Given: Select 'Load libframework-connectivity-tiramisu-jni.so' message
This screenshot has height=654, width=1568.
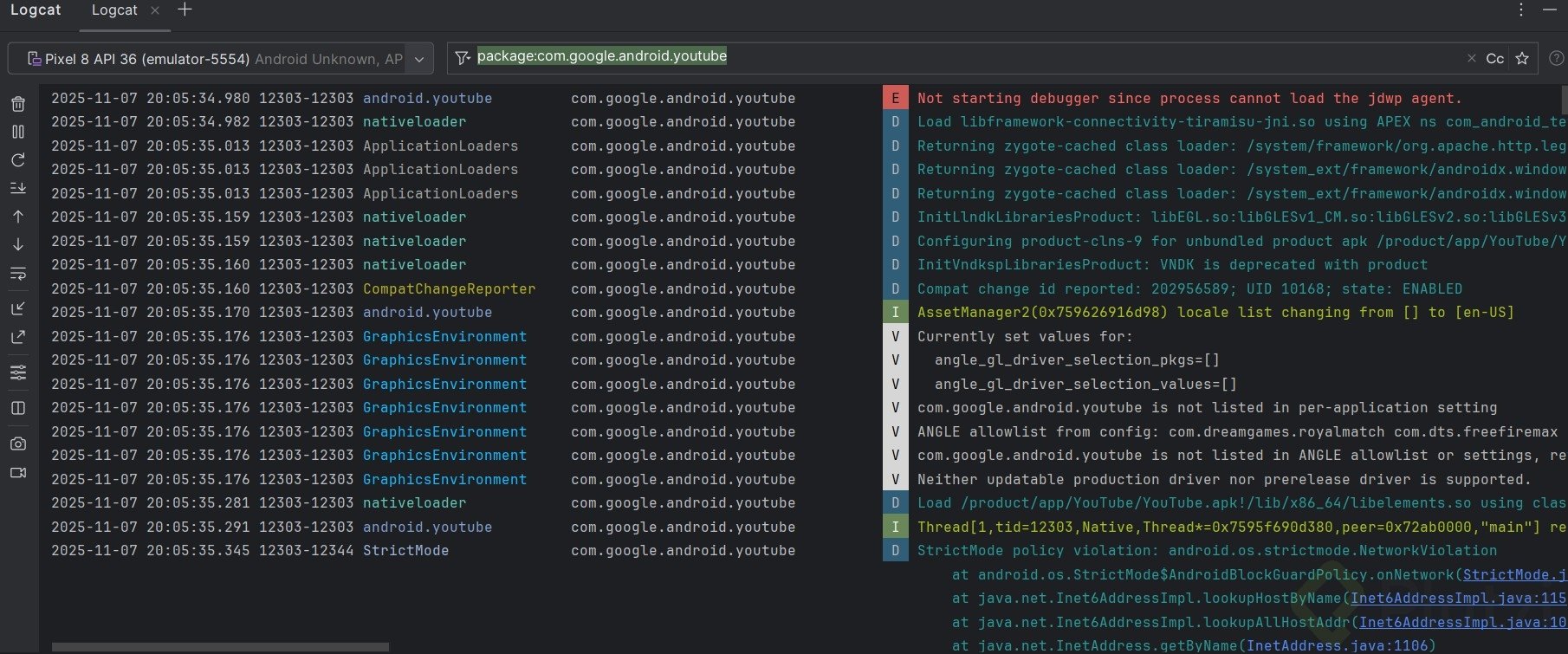Looking at the screenshot, I should point(1241,121).
